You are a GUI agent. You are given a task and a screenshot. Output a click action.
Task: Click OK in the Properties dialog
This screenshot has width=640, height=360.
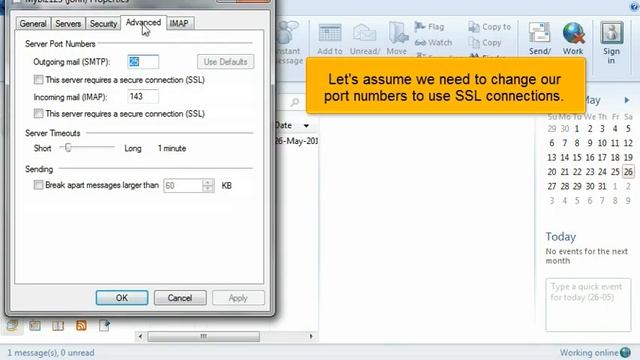point(122,298)
